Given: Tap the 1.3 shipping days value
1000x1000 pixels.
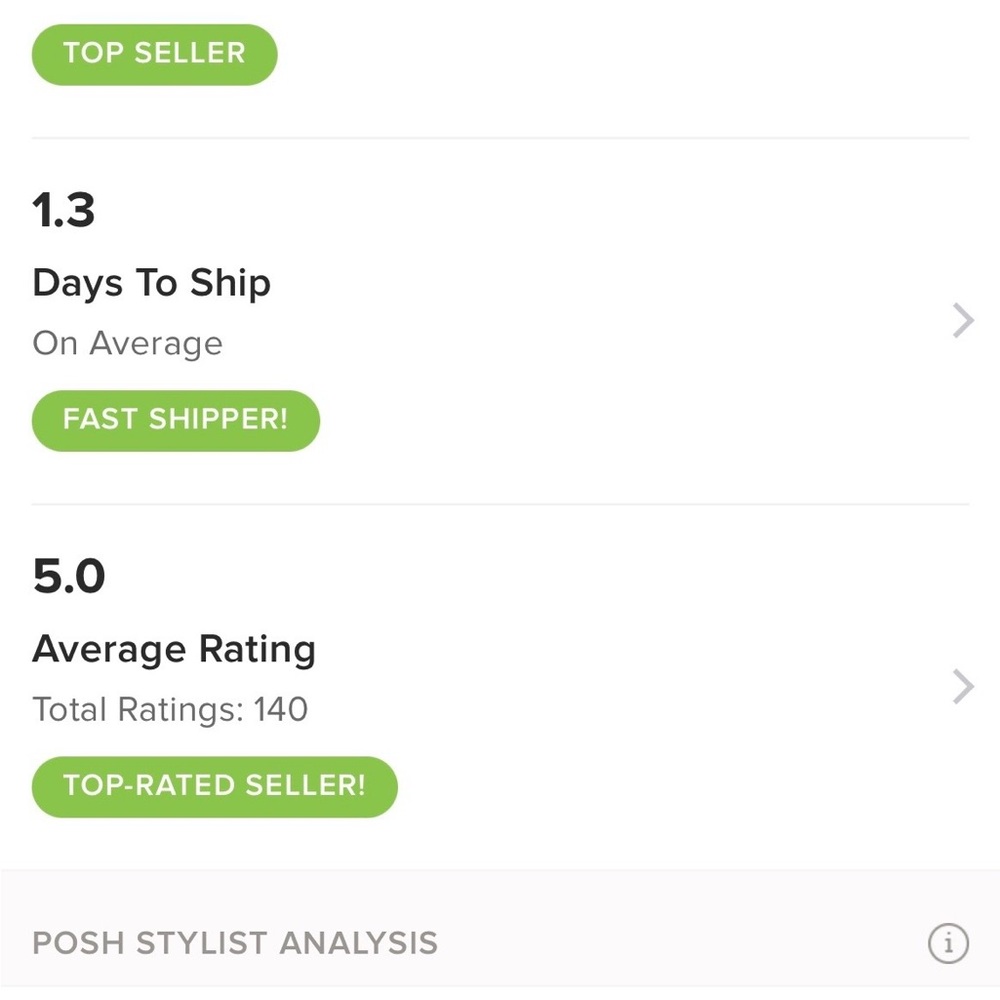Looking at the screenshot, I should 64,211.
